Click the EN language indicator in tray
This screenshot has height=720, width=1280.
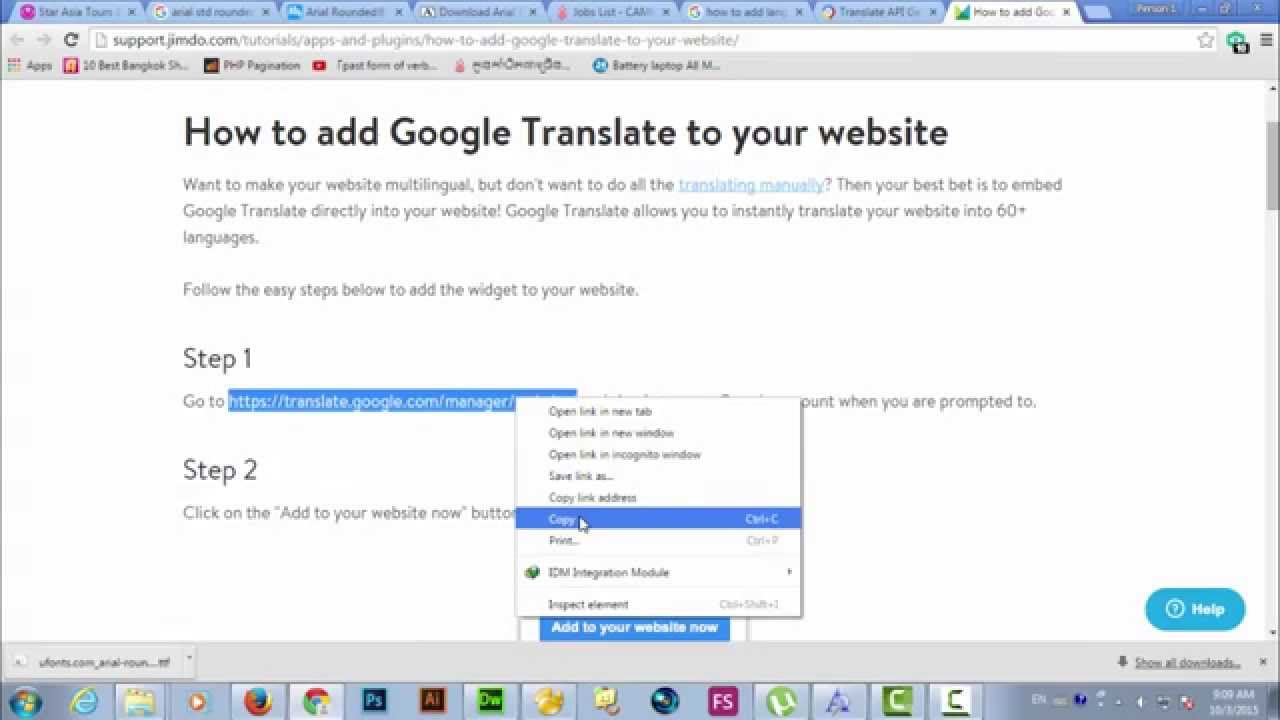coord(1037,701)
